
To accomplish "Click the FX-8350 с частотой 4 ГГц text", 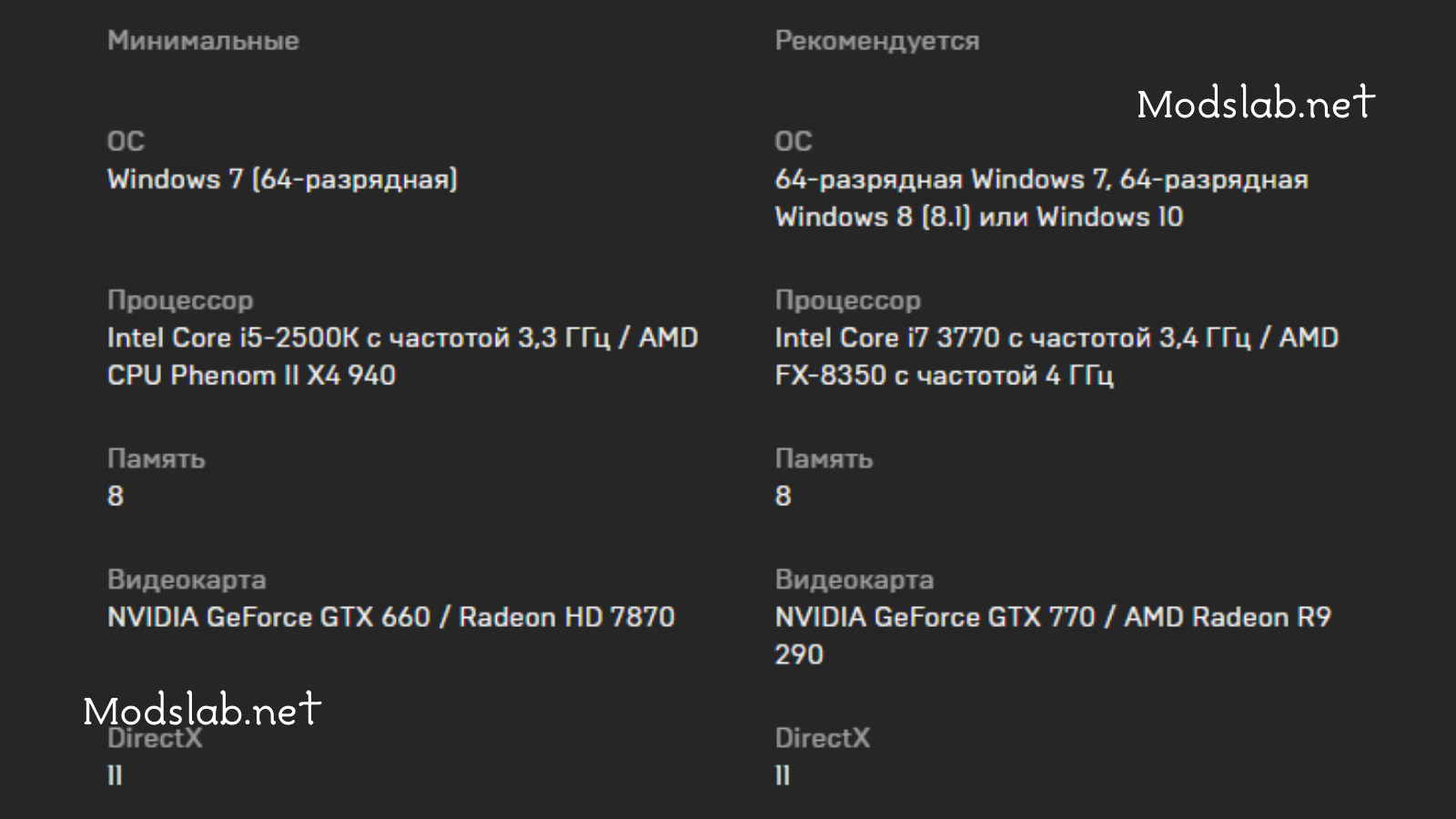I will point(944,375).
